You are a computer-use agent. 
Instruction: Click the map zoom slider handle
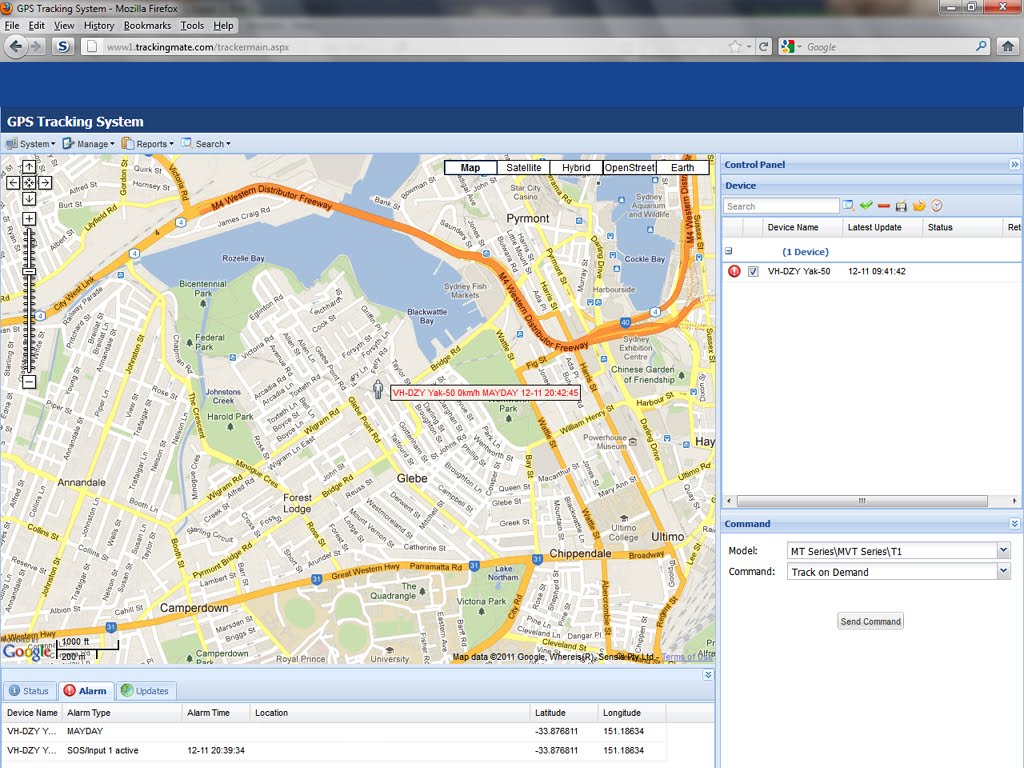pos(29,272)
